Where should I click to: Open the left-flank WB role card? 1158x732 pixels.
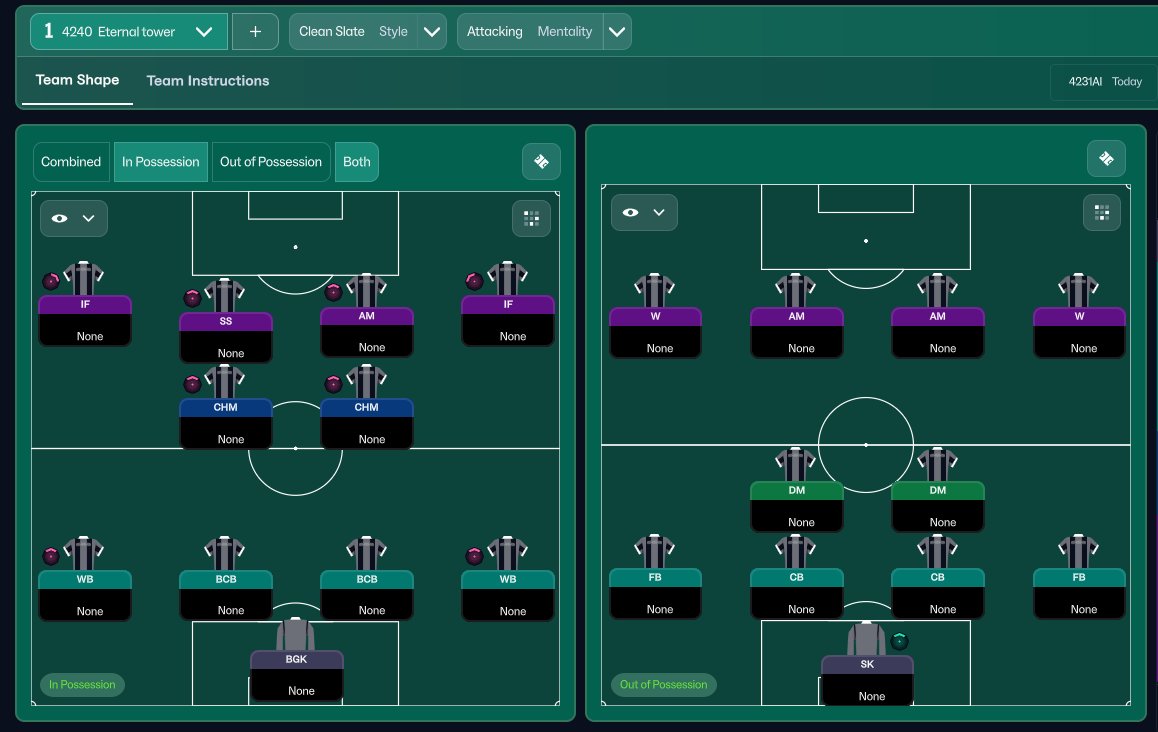point(85,595)
